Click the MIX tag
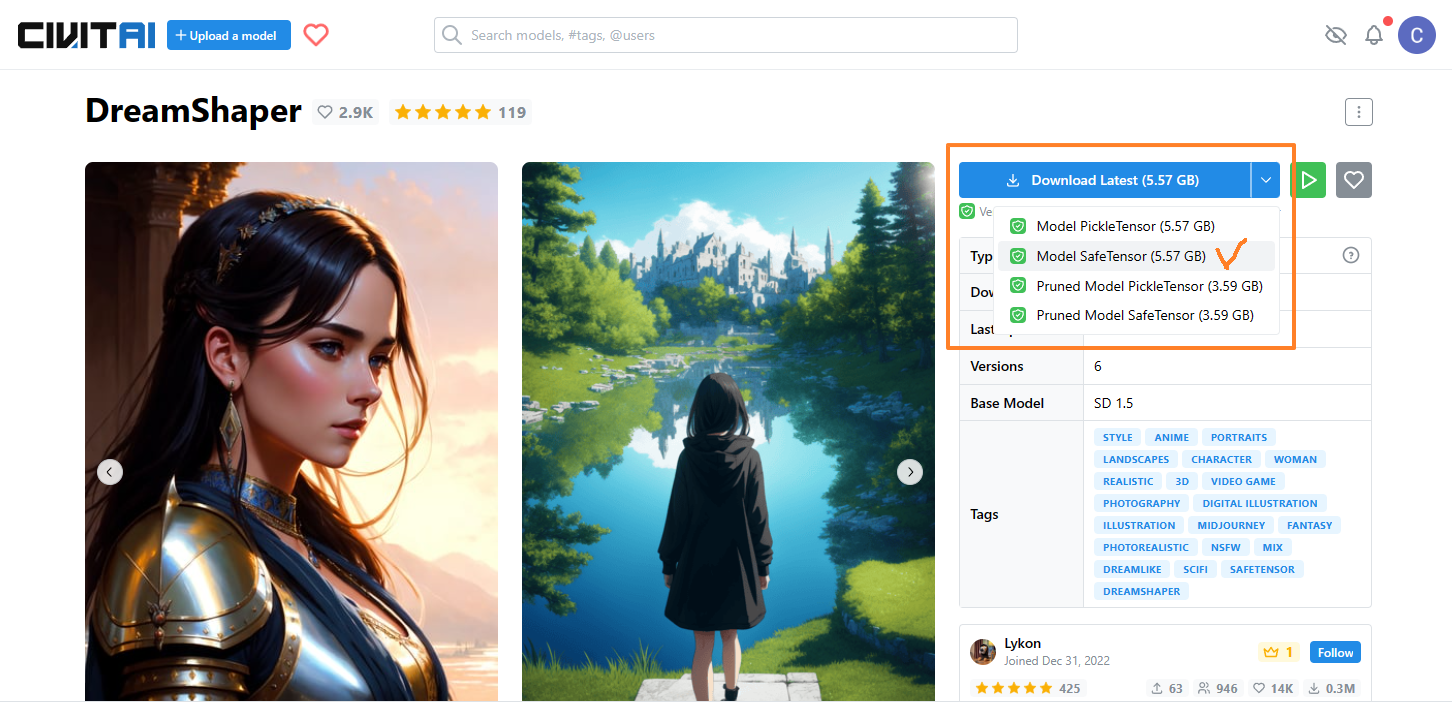 [x=1272, y=547]
